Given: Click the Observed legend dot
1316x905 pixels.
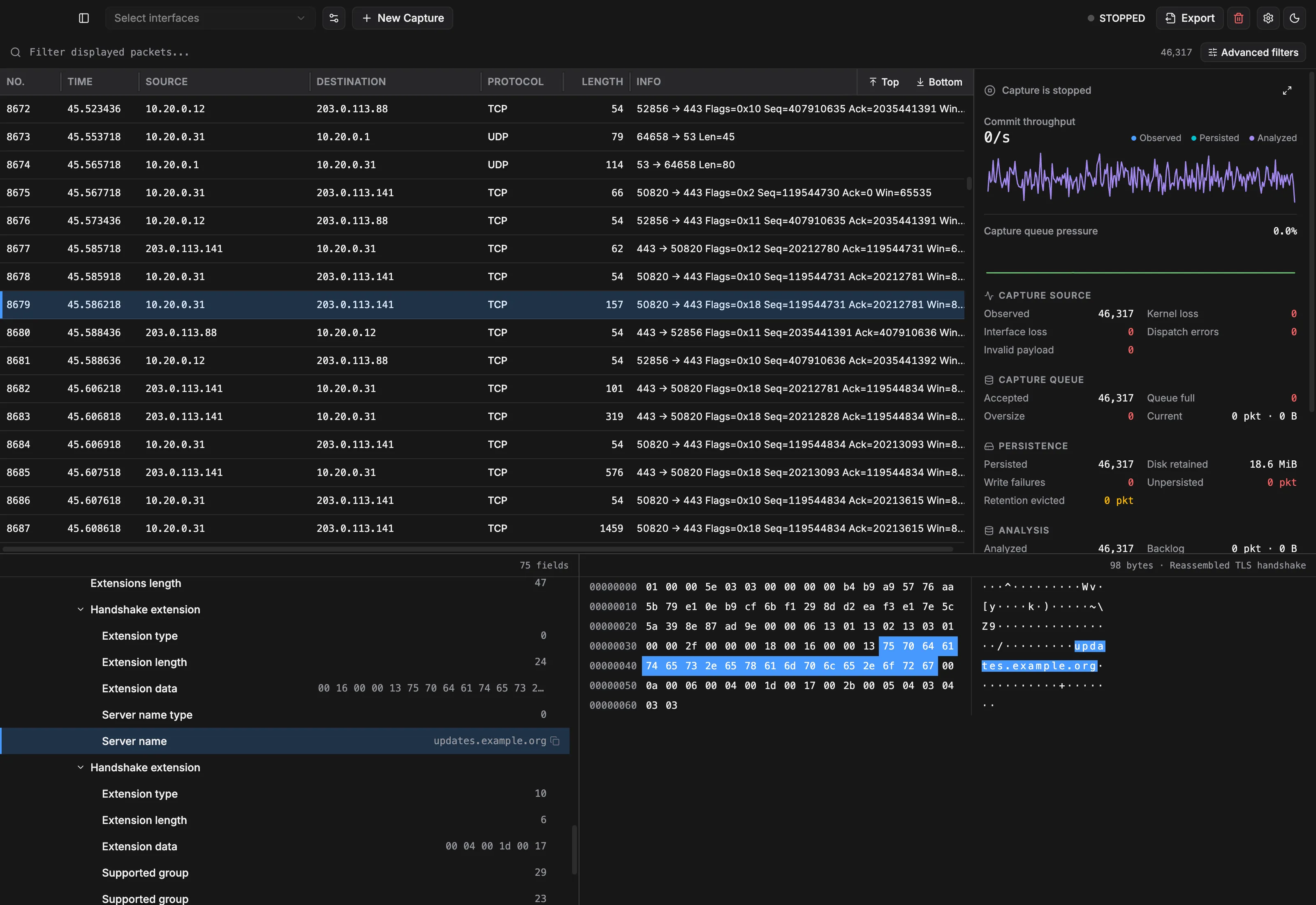Looking at the screenshot, I should pos(1133,138).
